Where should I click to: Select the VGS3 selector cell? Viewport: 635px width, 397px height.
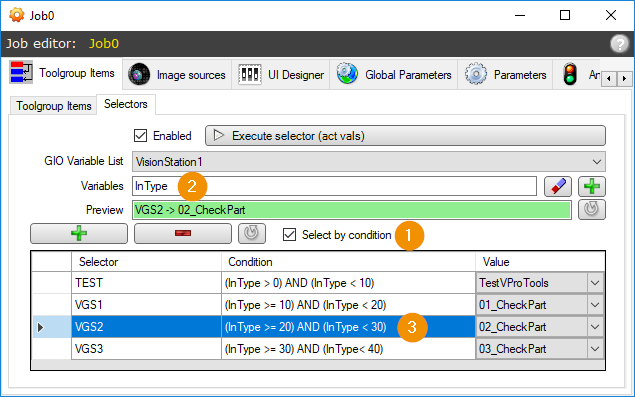(146, 348)
